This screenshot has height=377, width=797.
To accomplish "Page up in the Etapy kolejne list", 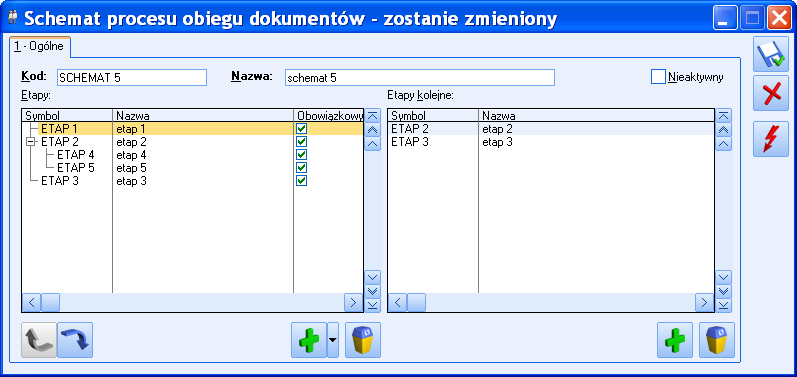I will pyautogui.click(x=723, y=130).
